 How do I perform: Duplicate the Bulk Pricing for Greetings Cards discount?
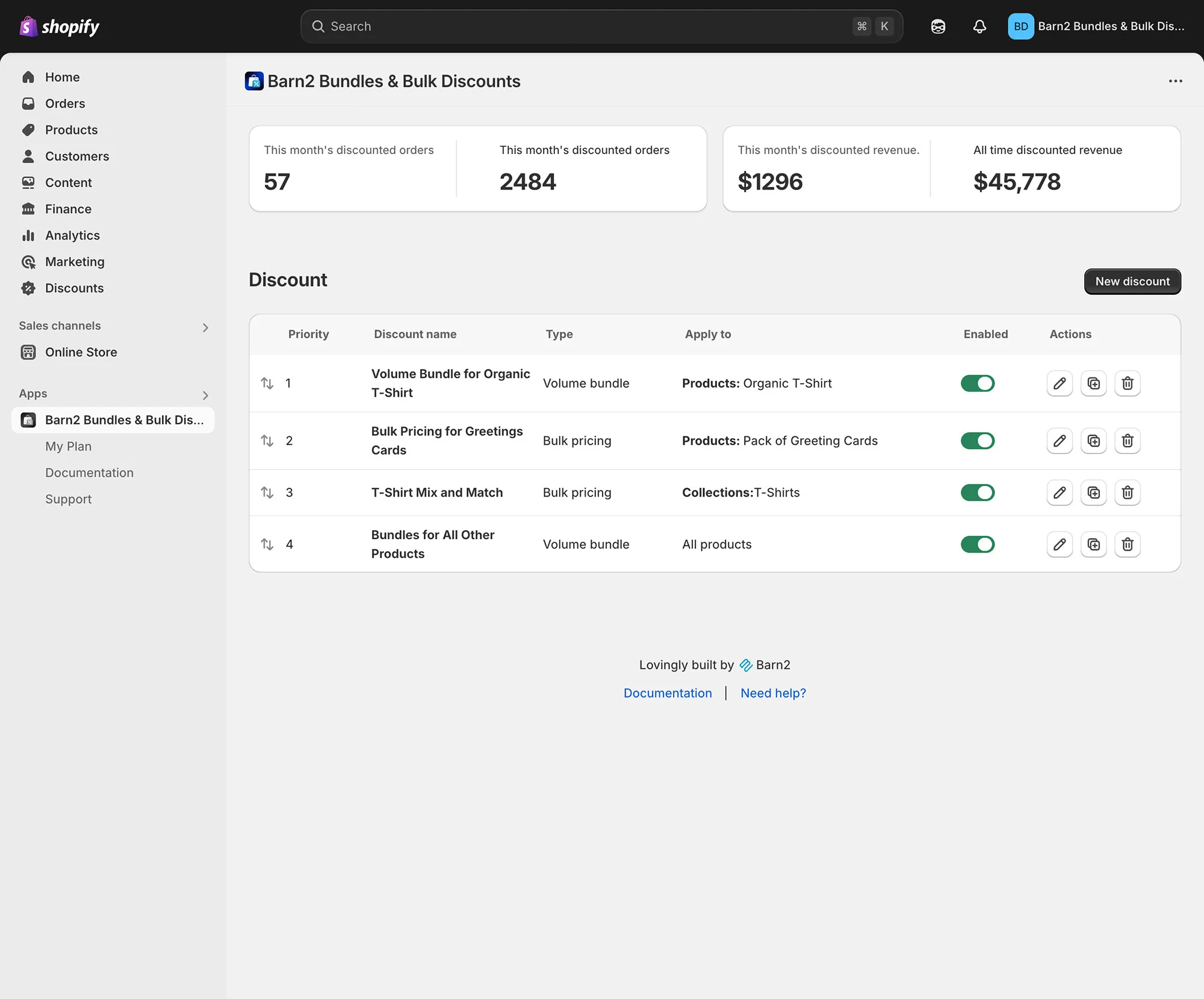pyautogui.click(x=1093, y=441)
